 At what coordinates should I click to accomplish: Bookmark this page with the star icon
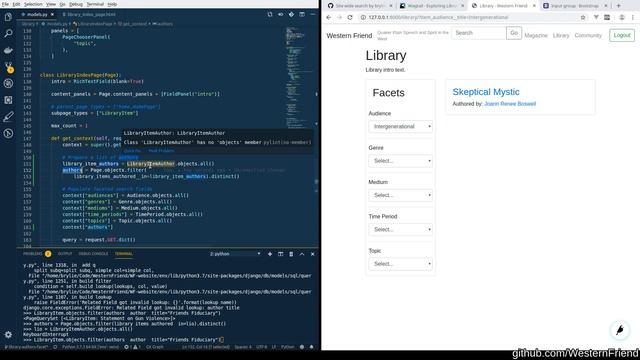click(583, 18)
